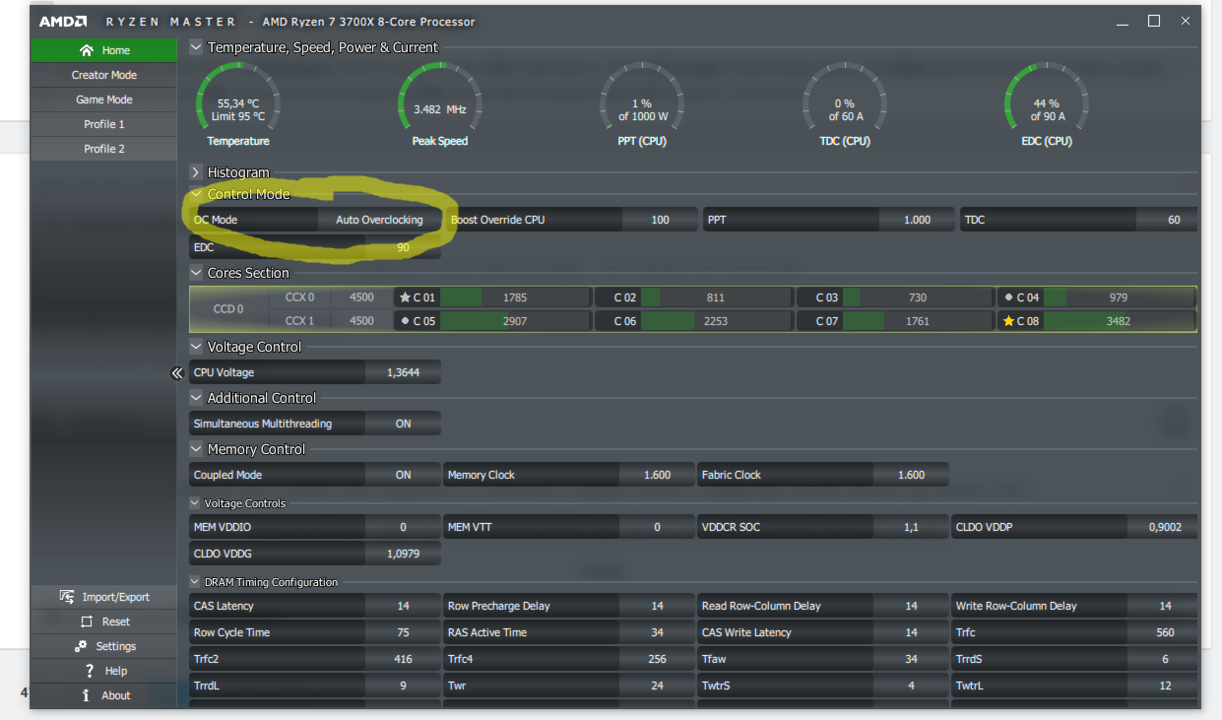Click Boost Override CPU value 100
The image size is (1222, 720).
tap(660, 220)
